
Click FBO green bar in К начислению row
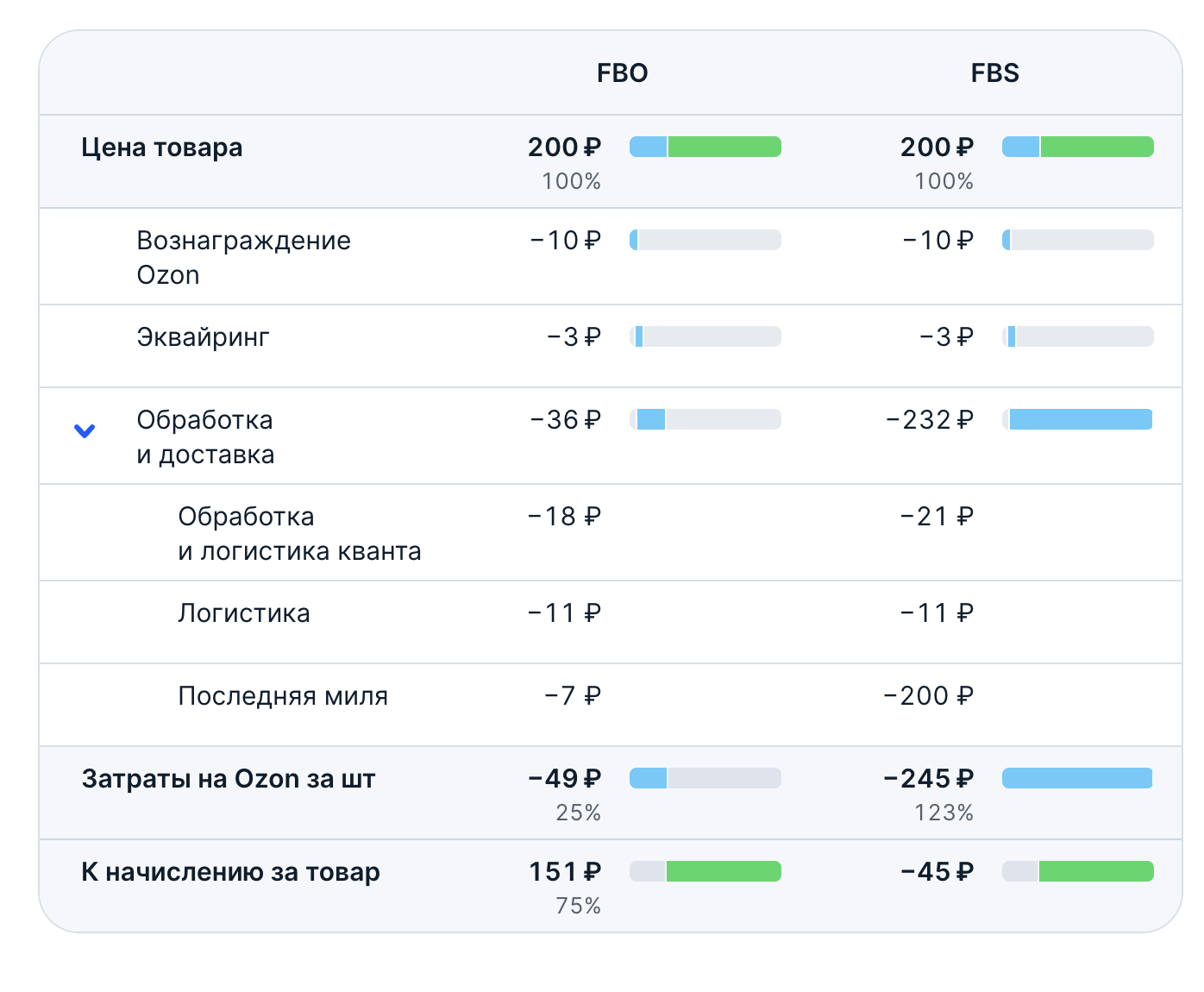[x=723, y=871]
